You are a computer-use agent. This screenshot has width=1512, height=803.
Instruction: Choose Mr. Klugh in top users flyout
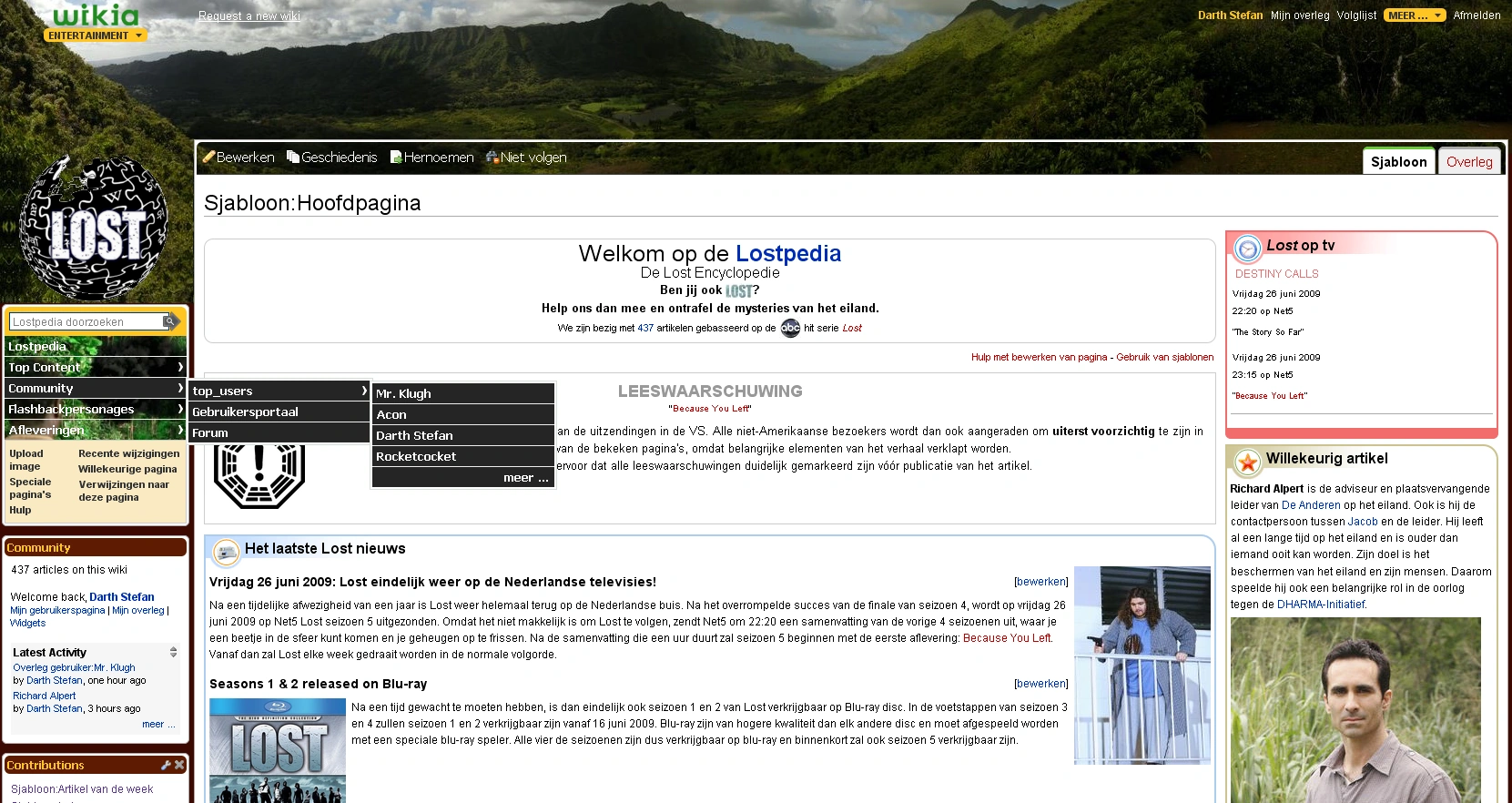pos(463,393)
